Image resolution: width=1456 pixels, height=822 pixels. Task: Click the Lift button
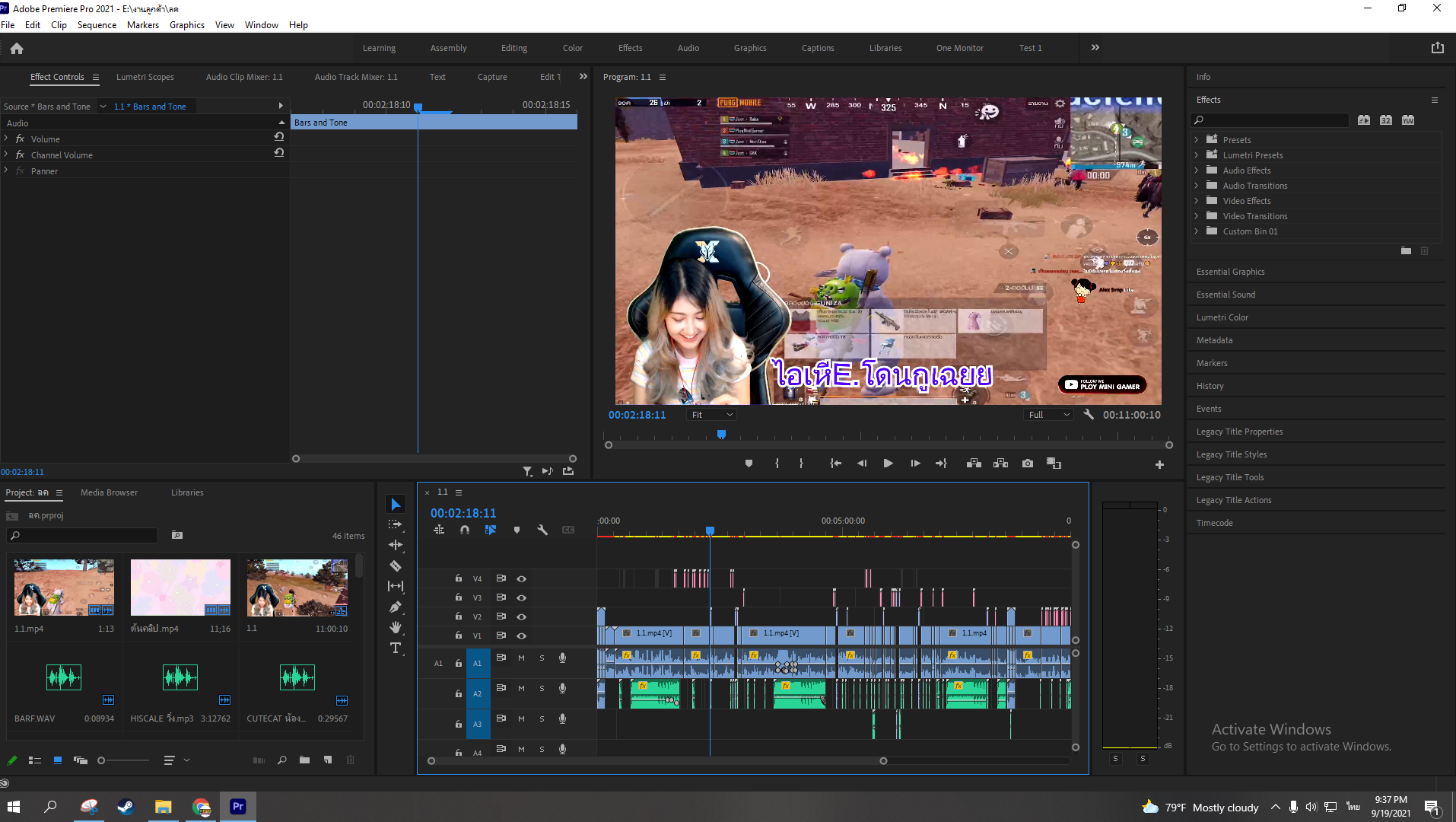[x=974, y=464]
